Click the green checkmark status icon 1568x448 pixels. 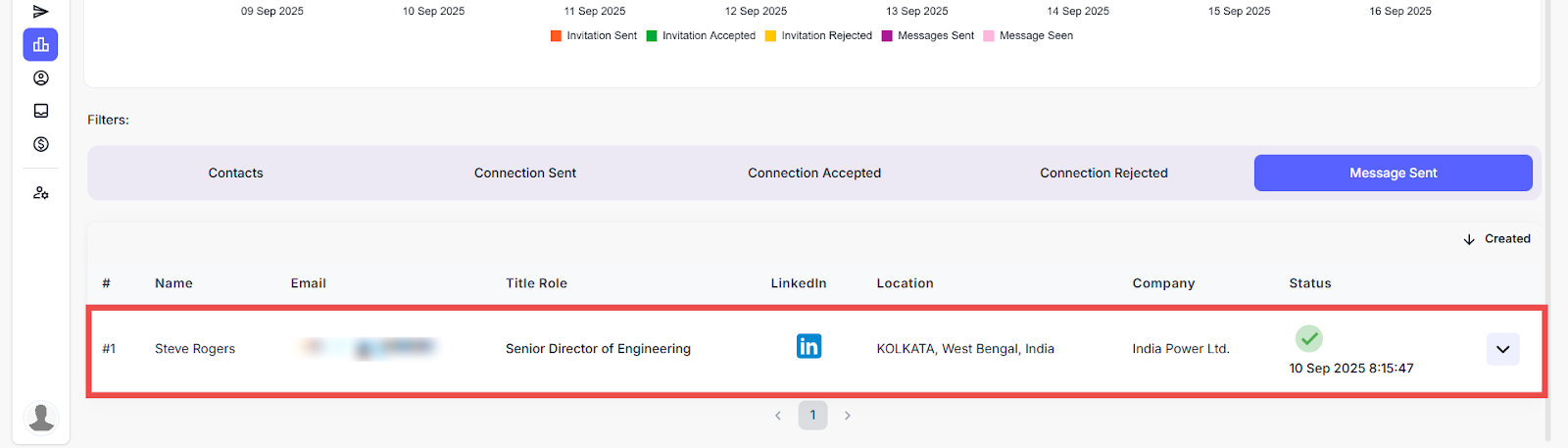(1308, 338)
